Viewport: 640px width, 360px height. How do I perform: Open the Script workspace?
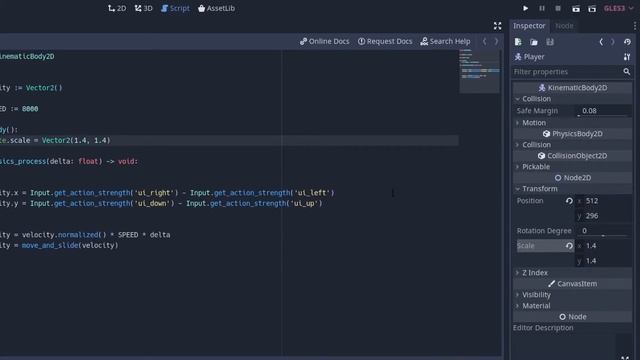point(176,8)
